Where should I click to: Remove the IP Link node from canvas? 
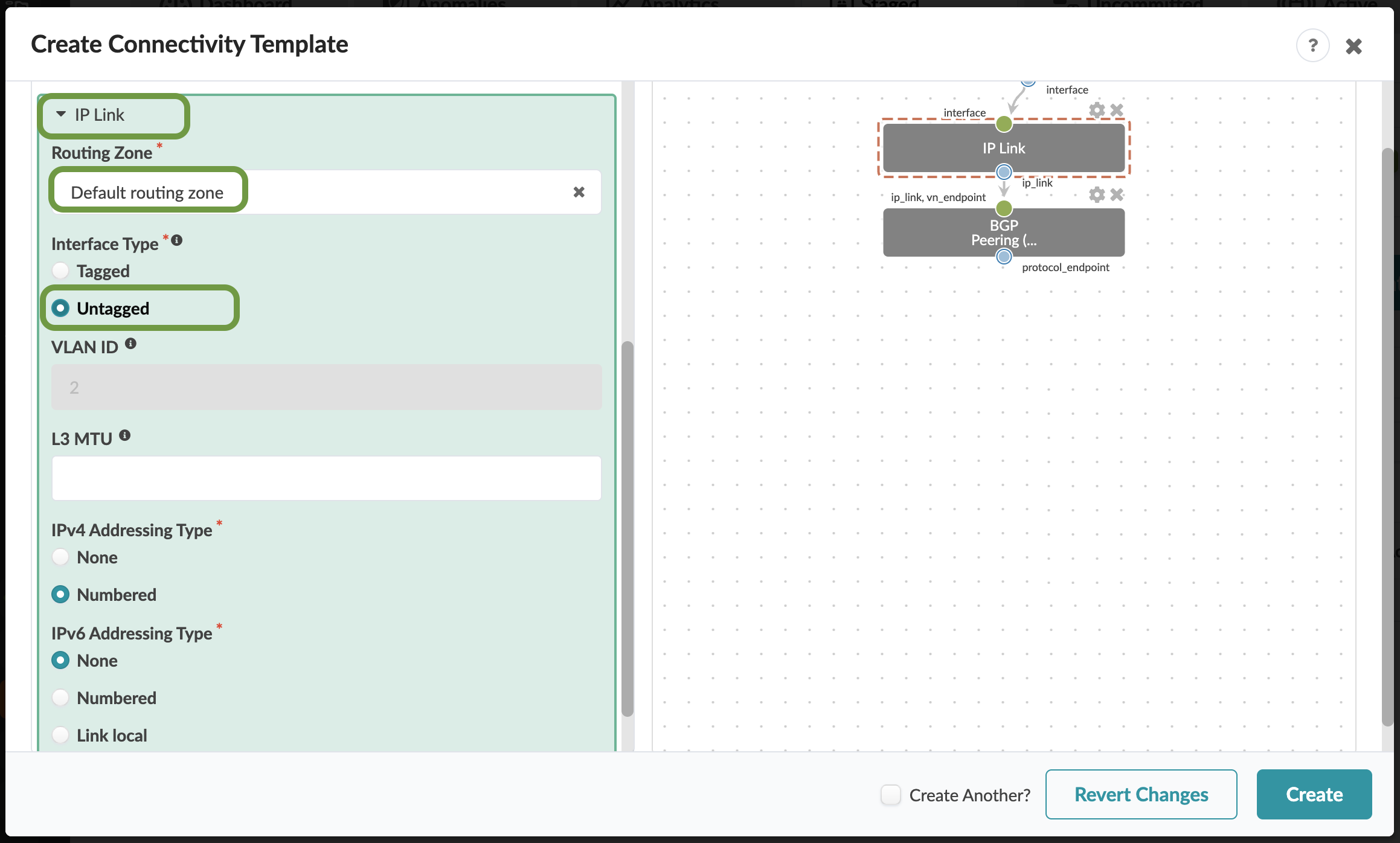click(1117, 110)
